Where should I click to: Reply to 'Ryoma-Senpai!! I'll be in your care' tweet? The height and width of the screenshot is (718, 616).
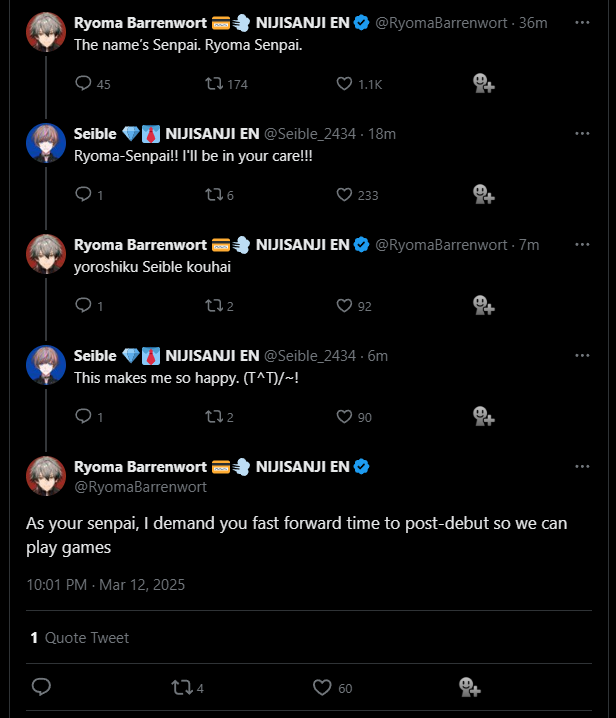click(x=83, y=195)
